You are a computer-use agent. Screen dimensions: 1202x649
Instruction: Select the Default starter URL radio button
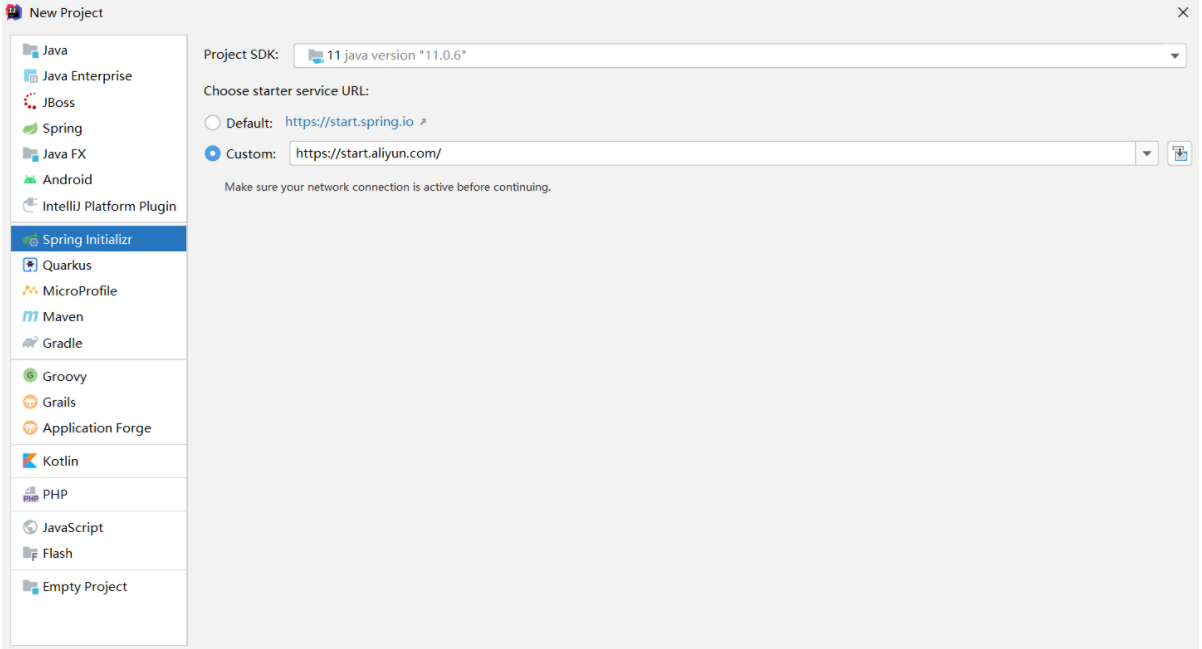click(212, 123)
